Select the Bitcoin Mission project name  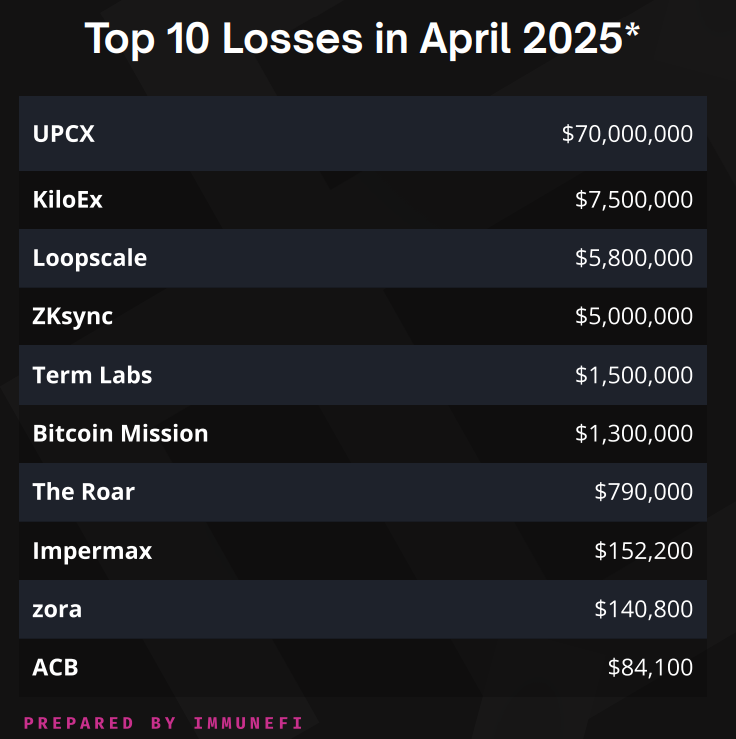[x=120, y=433]
